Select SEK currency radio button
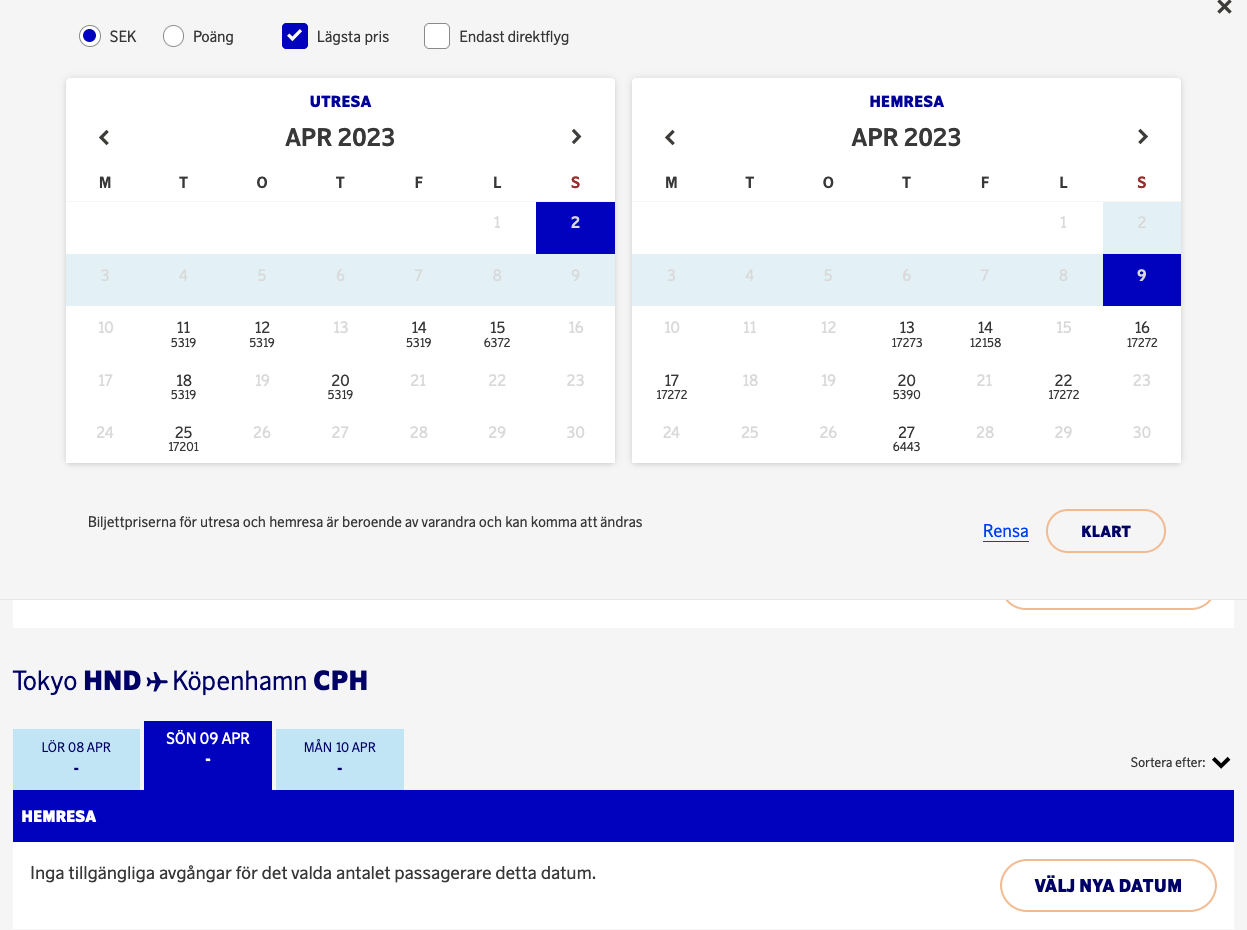1247x930 pixels. tap(90, 37)
